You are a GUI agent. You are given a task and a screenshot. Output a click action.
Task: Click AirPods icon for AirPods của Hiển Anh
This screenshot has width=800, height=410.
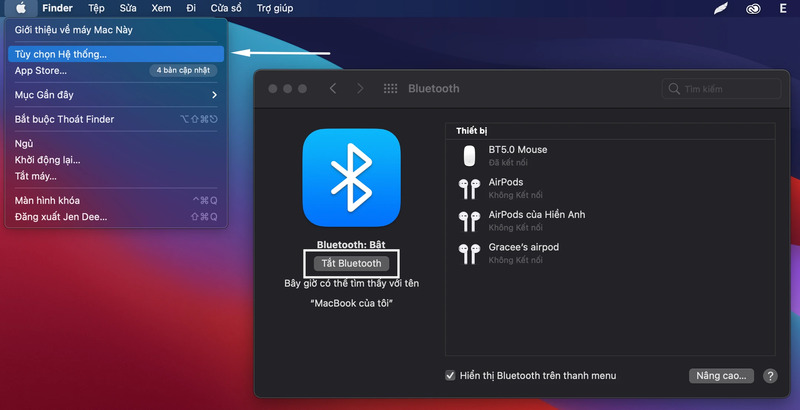coord(469,221)
